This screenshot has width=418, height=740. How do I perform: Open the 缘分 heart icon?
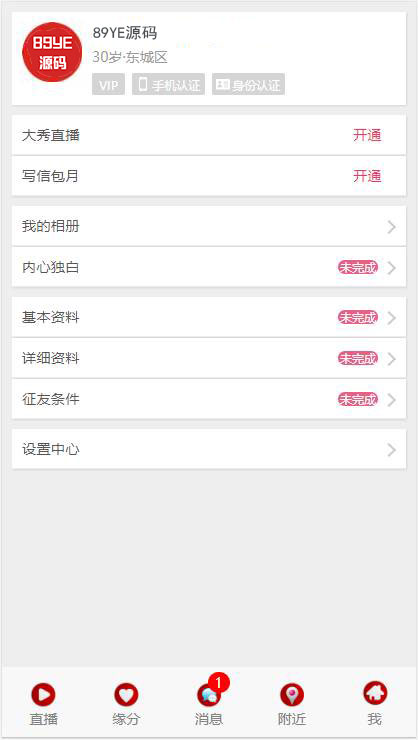126,695
